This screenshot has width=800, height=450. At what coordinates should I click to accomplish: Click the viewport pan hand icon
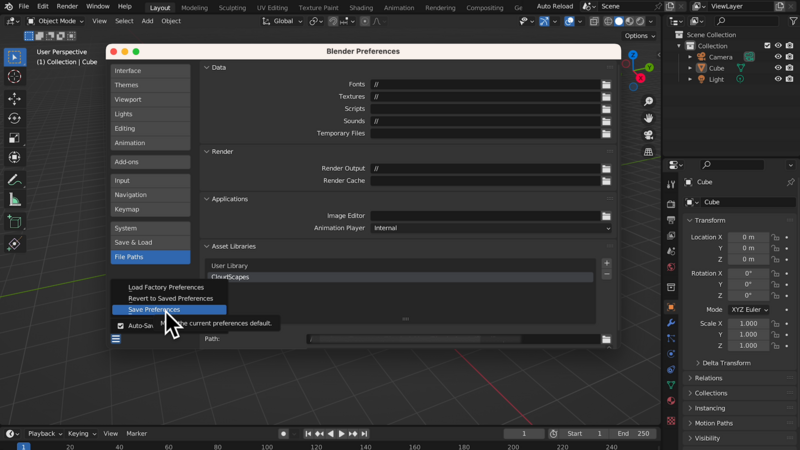[x=648, y=118]
